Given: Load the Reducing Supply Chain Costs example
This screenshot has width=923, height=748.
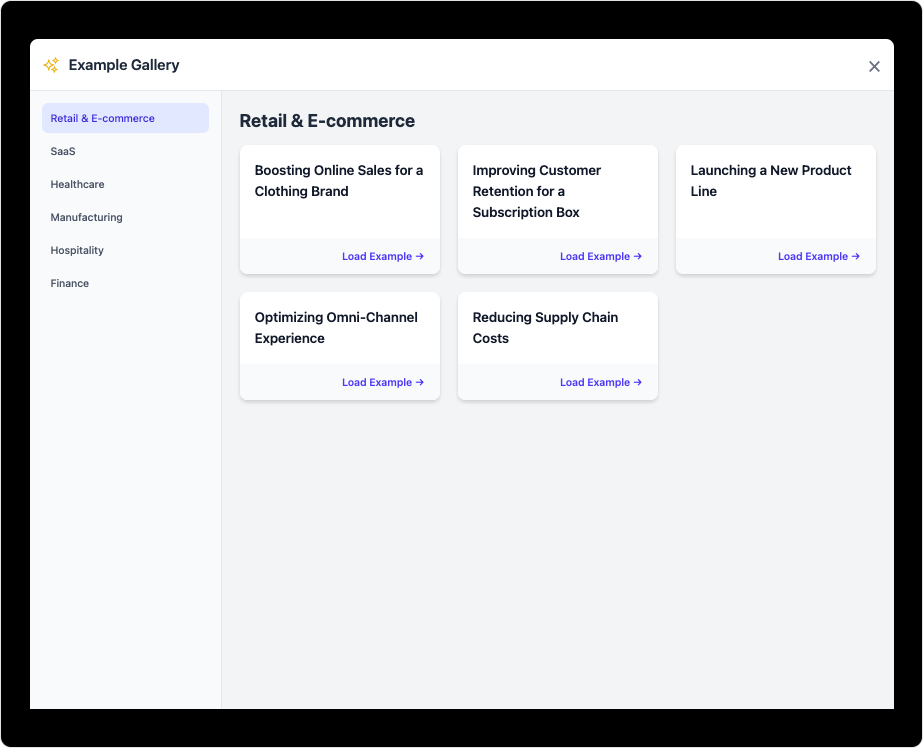Looking at the screenshot, I should pyautogui.click(x=600, y=382).
